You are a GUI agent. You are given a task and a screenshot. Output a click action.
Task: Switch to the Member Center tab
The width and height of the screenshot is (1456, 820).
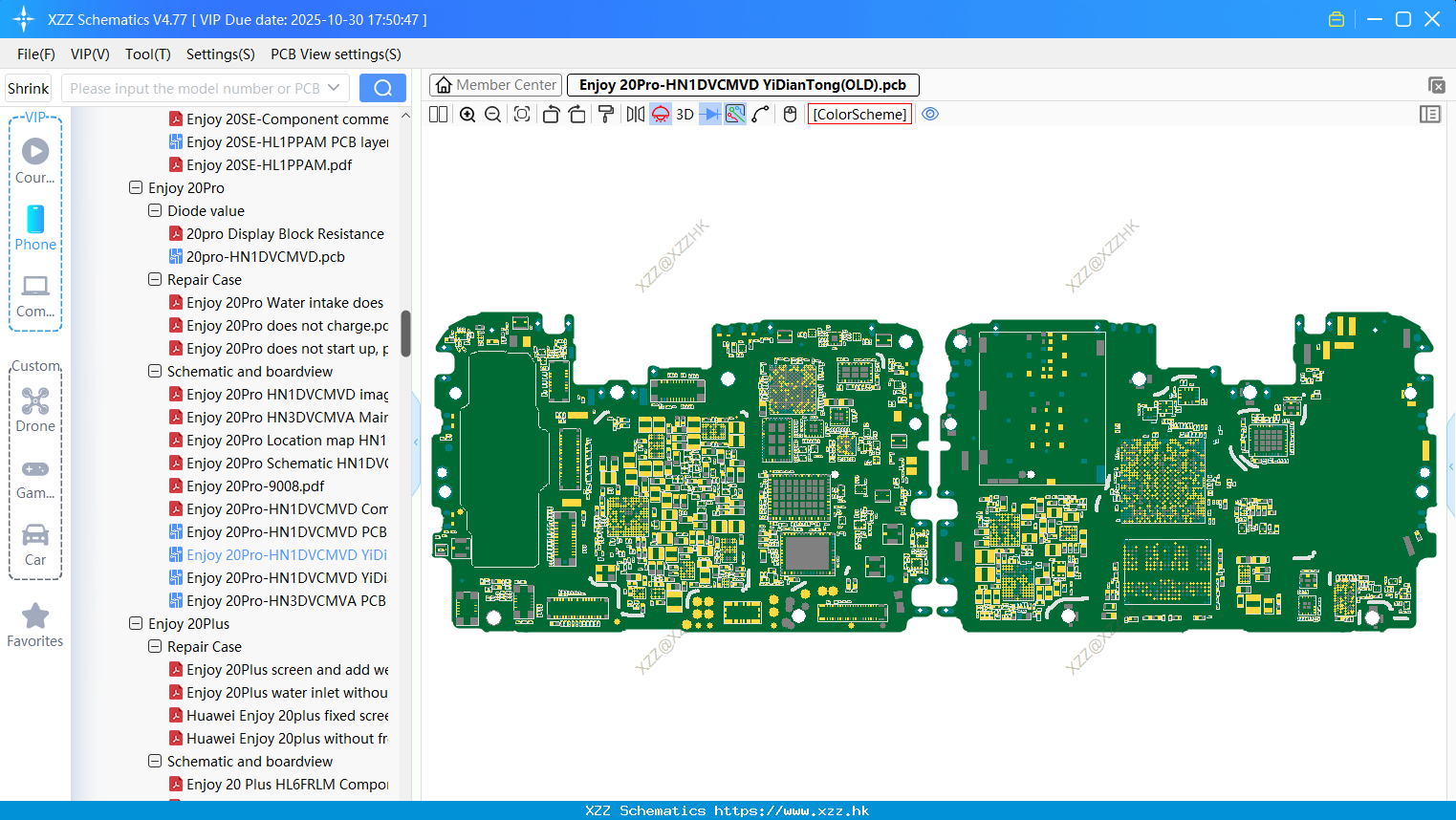pos(496,85)
